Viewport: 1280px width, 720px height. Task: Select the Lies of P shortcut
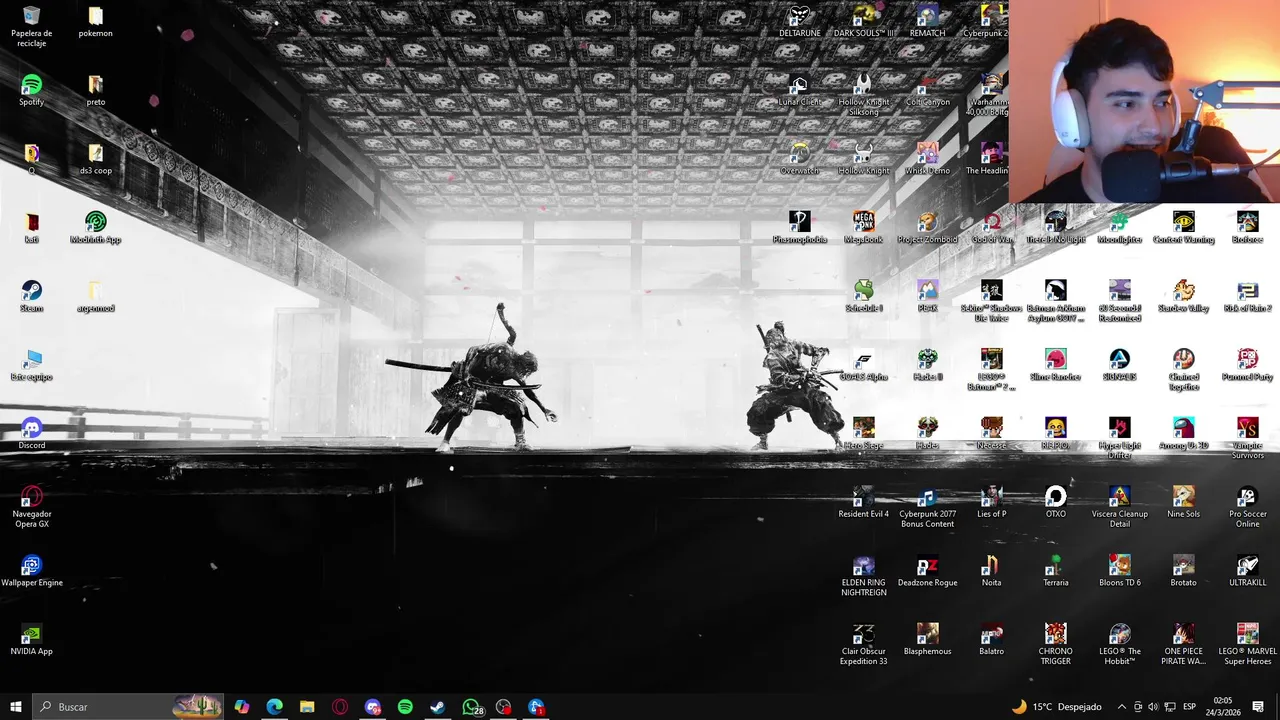coord(991,503)
